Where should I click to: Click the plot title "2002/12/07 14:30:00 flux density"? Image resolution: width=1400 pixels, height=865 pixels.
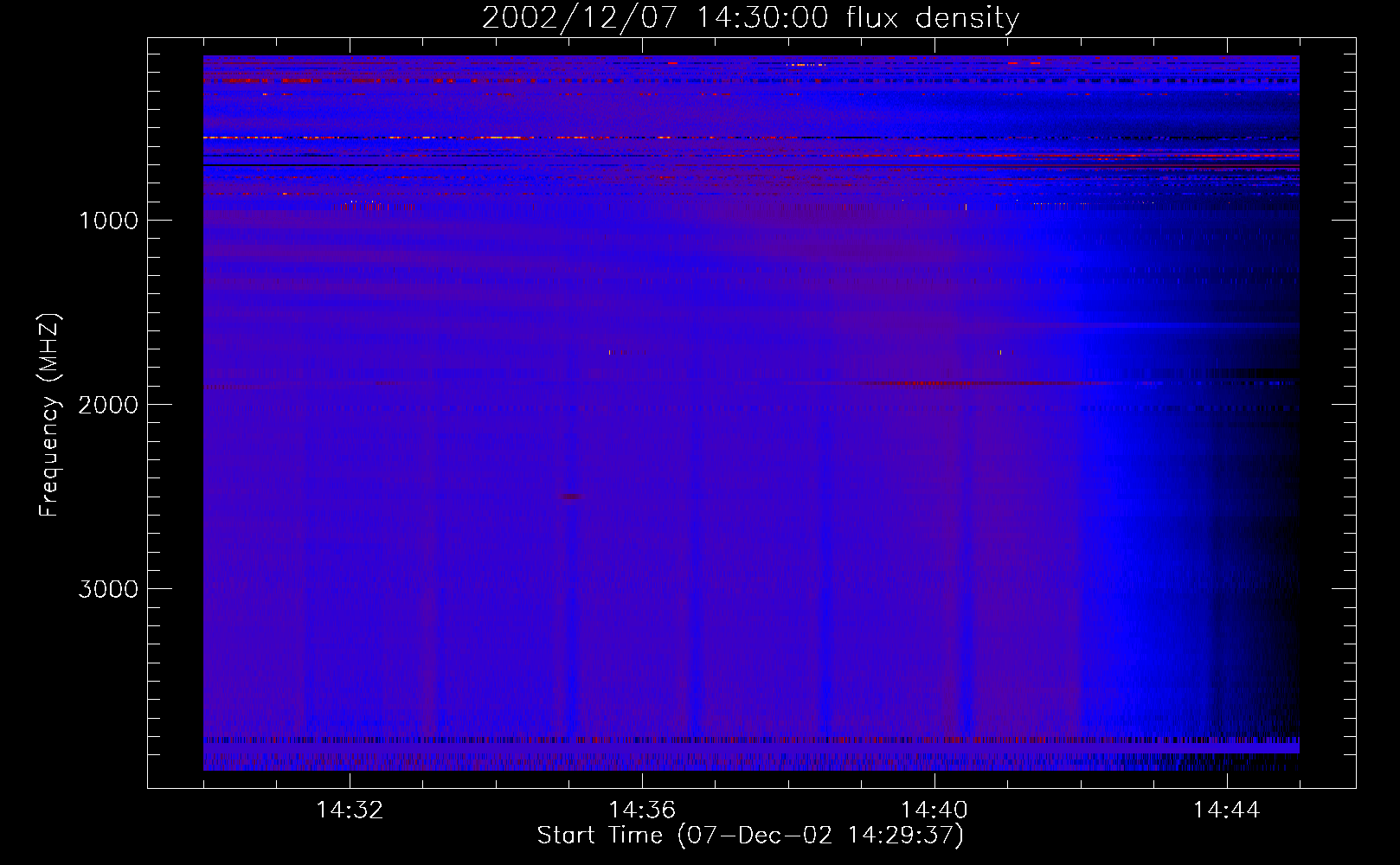[750, 18]
